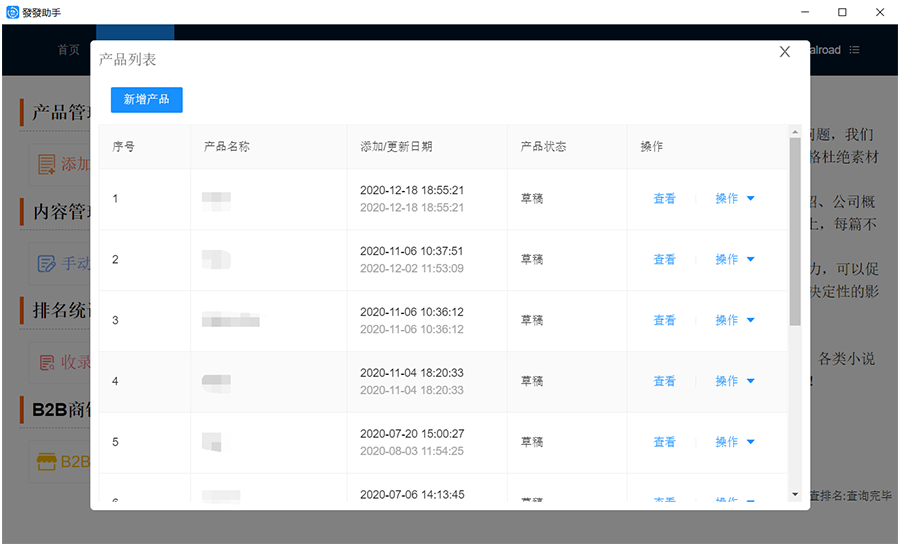Select the product list scrollbar thumb
Image resolution: width=900 pixels, height=546 pixels.
(795, 231)
